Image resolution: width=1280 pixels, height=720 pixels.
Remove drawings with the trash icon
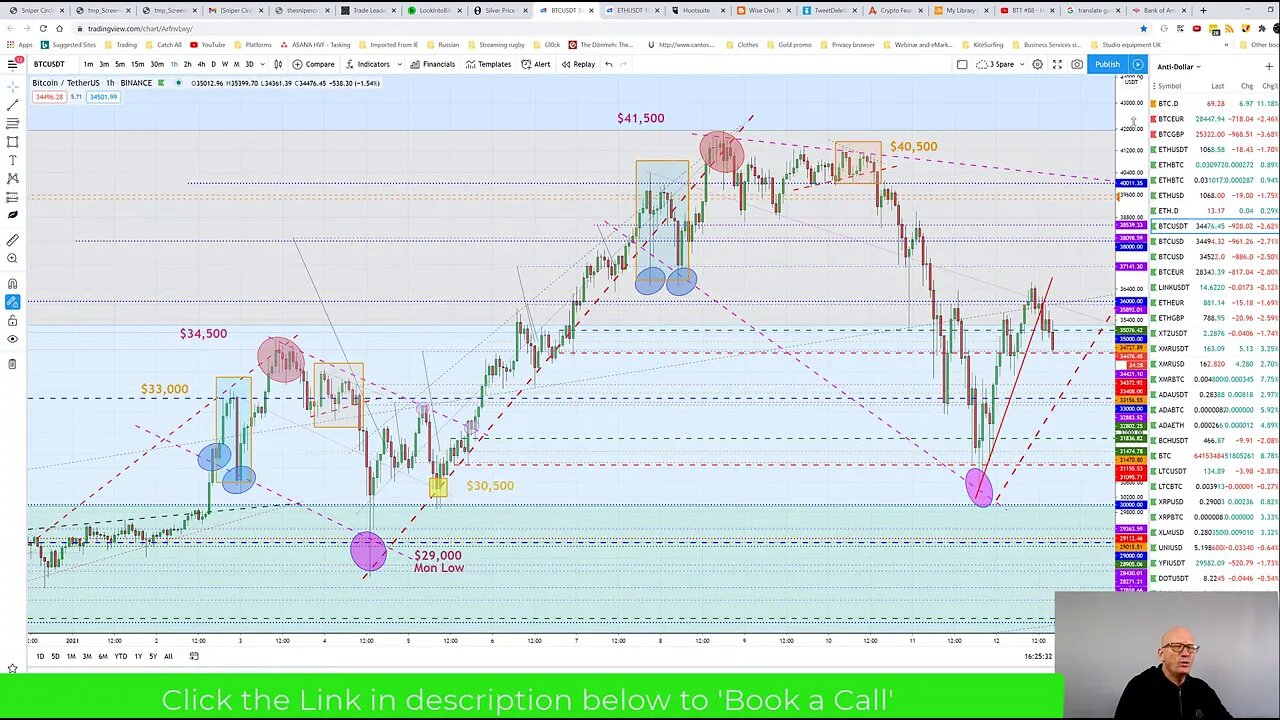(x=12, y=363)
